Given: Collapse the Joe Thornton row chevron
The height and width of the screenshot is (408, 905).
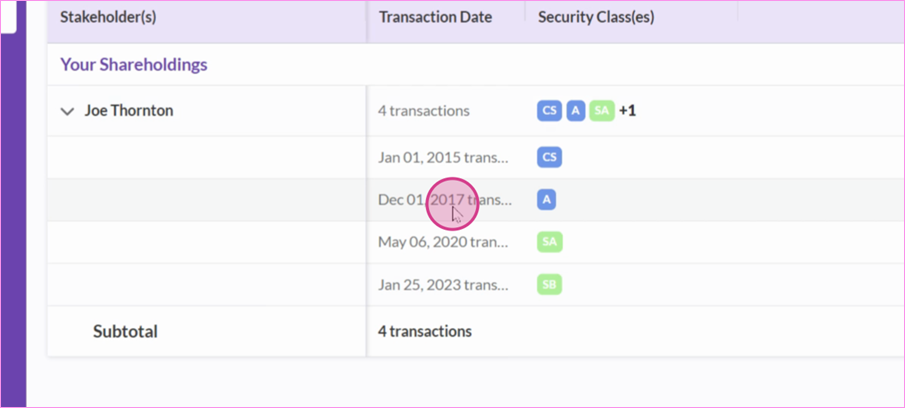Looking at the screenshot, I should [x=68, y=111].
